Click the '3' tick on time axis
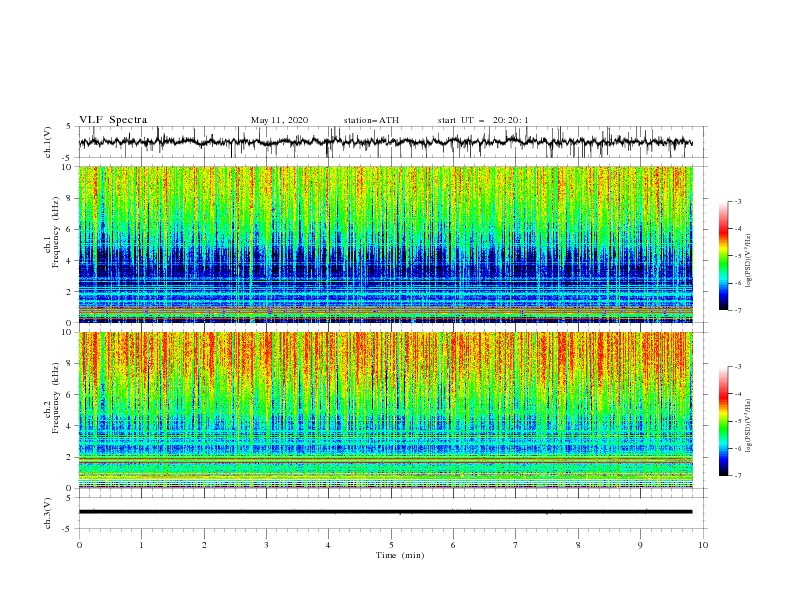Image resolution: width=792 pixels, height=612 pixels. point(266,545)
